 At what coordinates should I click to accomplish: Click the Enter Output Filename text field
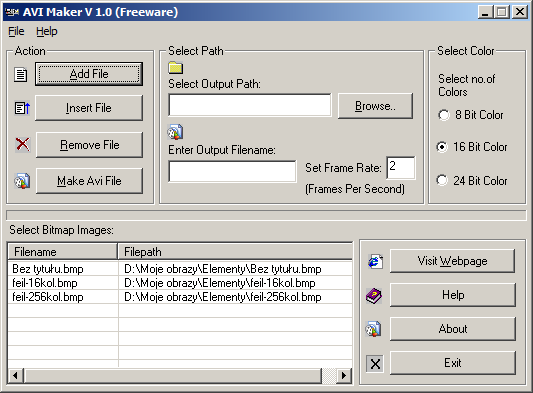pyautogui.click(x=233, y=171)
